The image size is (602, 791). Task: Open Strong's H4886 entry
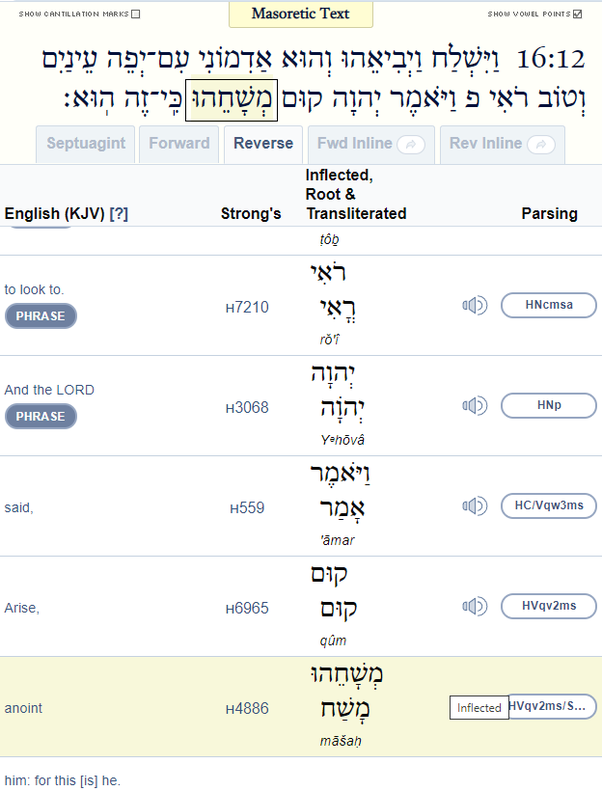click(247, 709)
